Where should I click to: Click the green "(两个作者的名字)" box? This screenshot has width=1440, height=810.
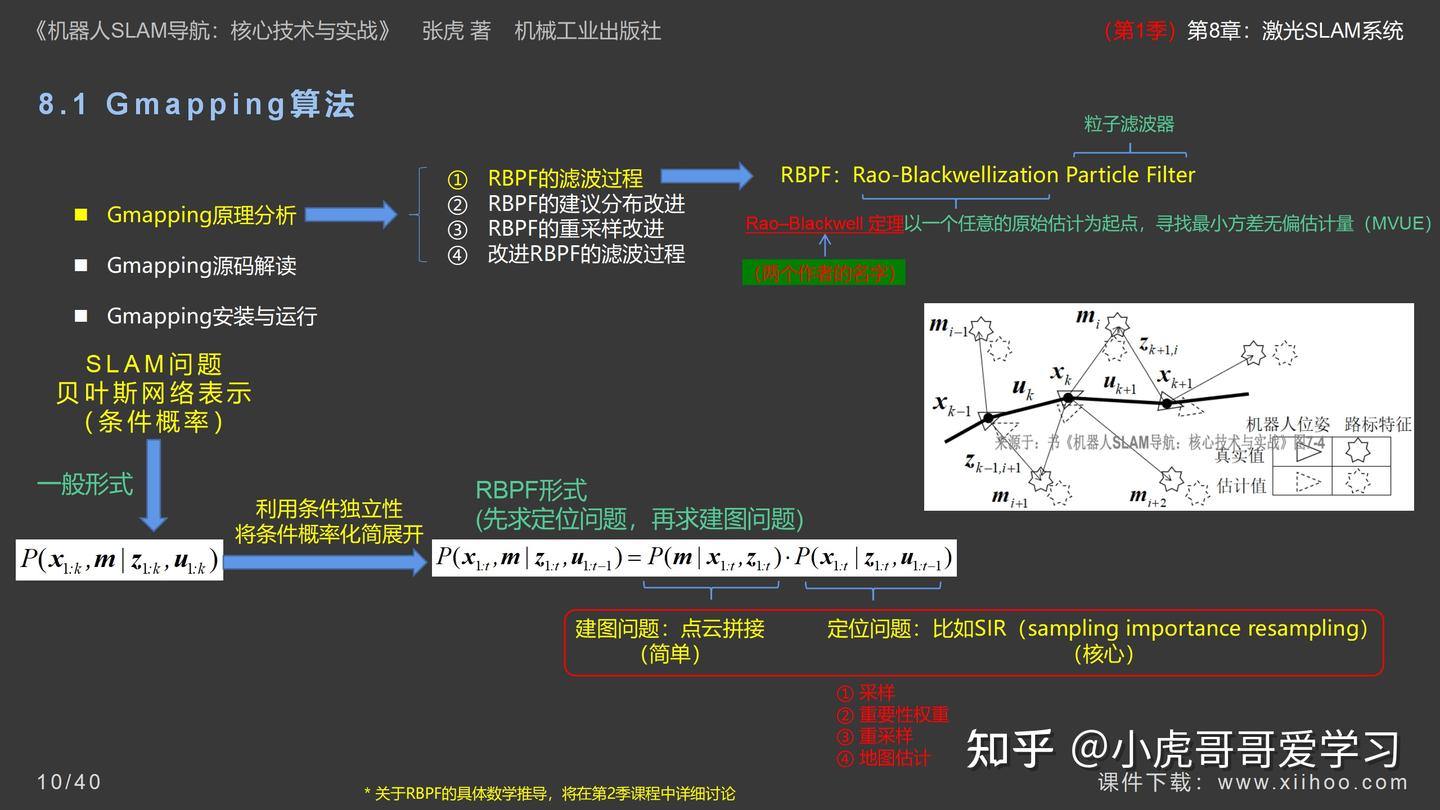(x=824, y=273)
